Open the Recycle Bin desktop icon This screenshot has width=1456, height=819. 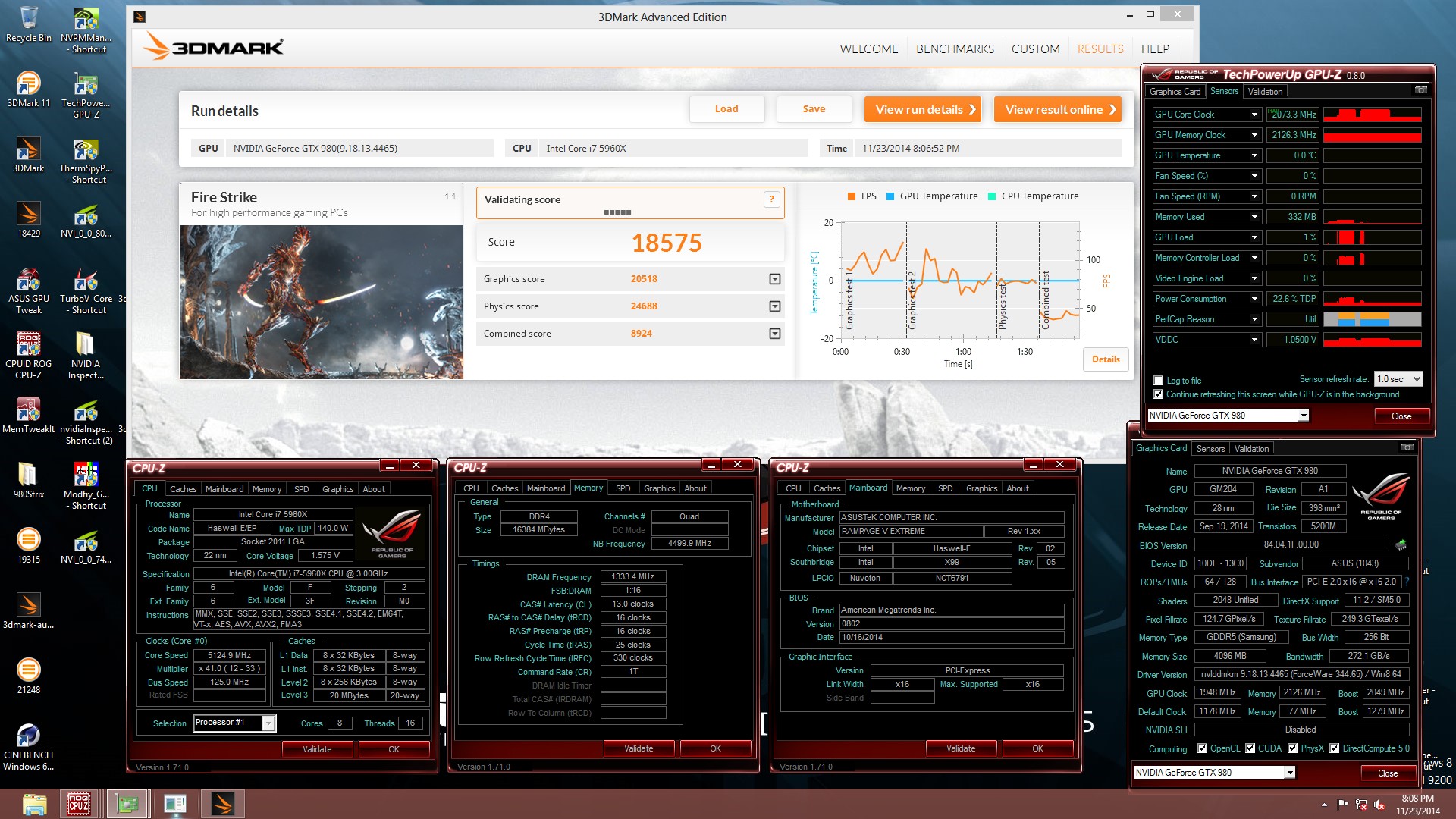pos(28,24)
